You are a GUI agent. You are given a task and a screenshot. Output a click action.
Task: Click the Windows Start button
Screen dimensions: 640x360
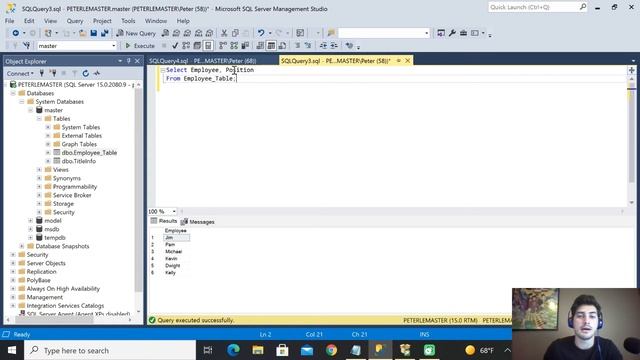click(x=12, y=350)
